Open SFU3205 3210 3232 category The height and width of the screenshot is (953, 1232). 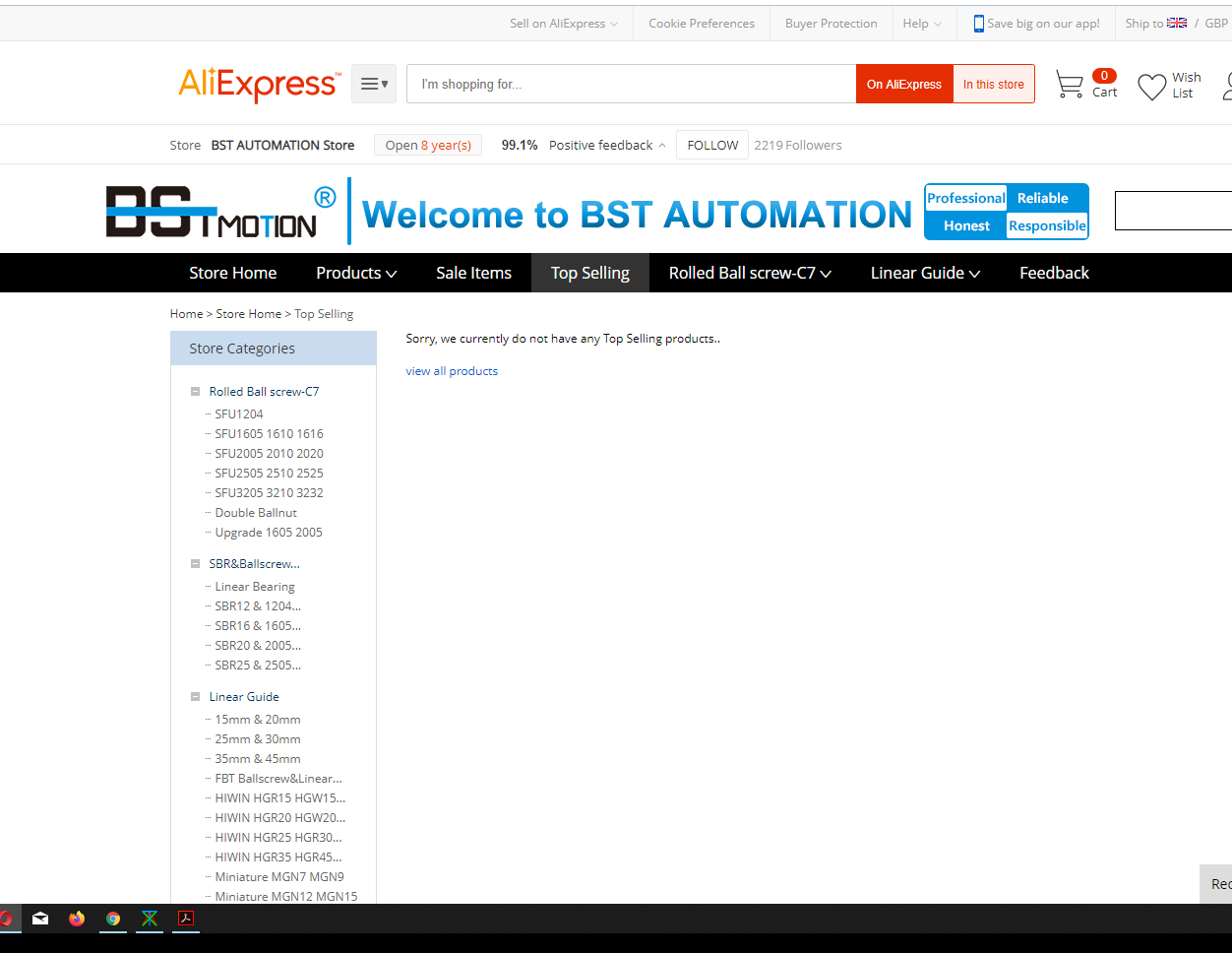(x=269, y=493)
